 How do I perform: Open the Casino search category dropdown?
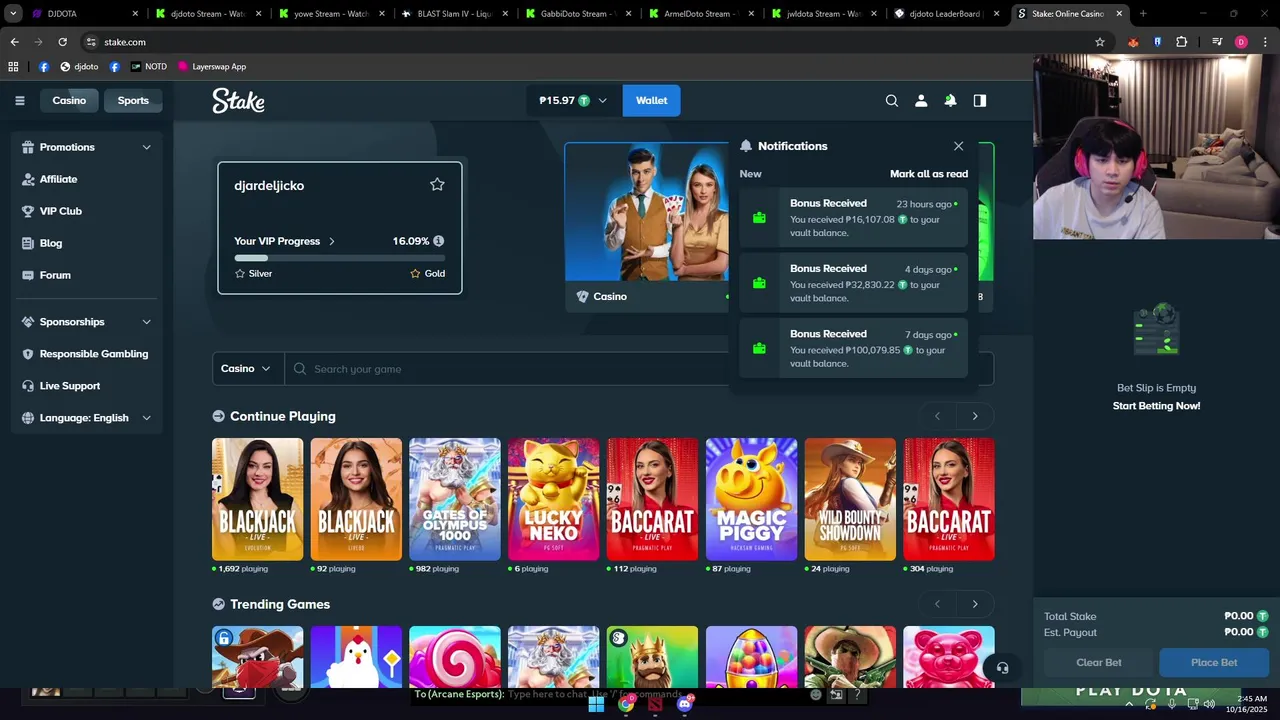247,369
